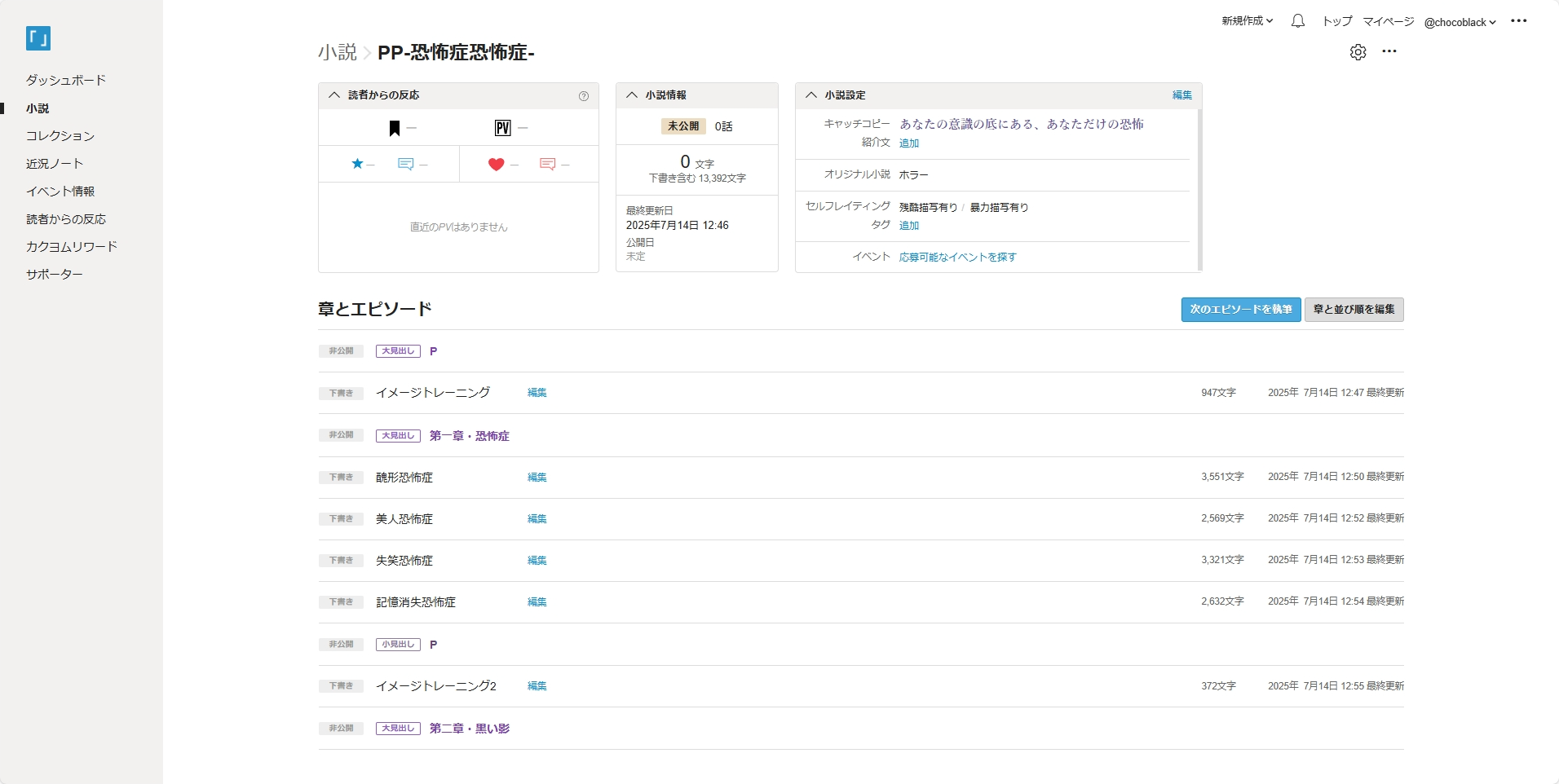1559x784 pixels.
Task: Click the Kakuyomu logo icon
Action: coord(38,38)
